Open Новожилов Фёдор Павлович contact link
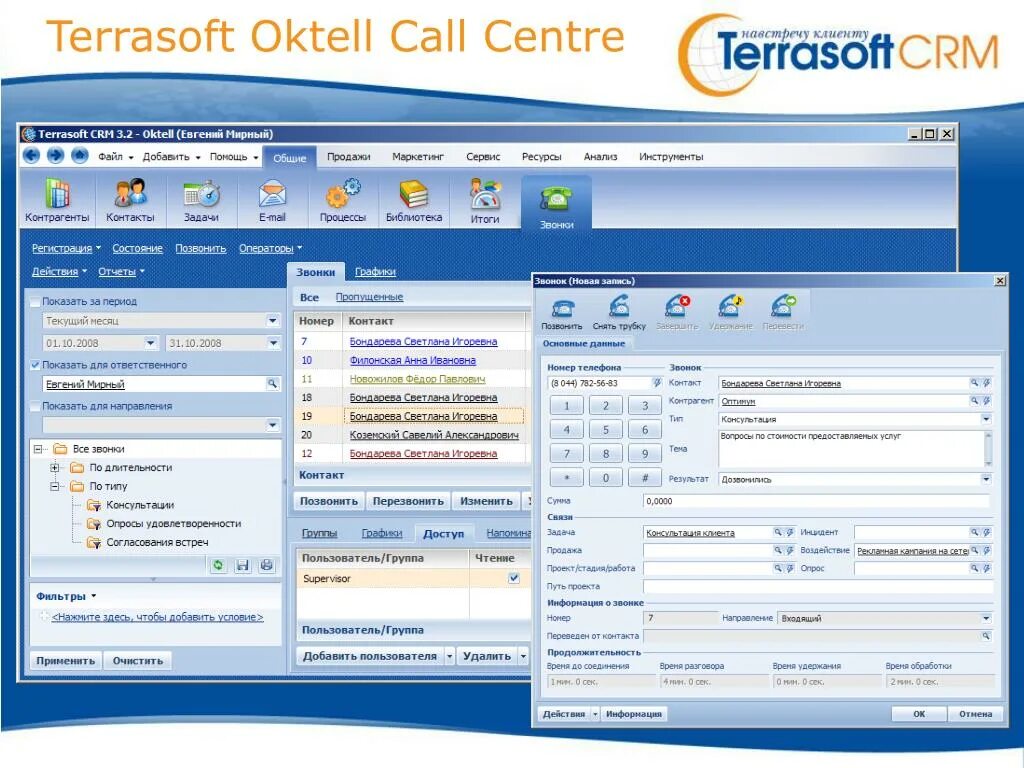The height and width of the screenshot is (768, 1024). point(417,379)
